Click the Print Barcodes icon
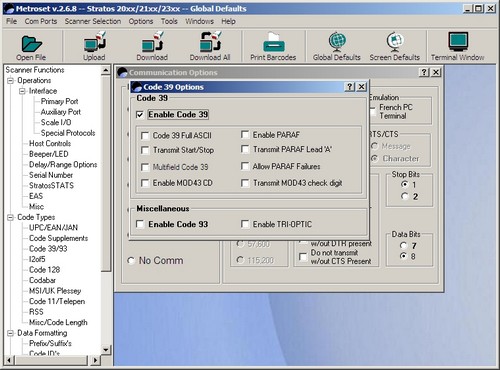The image size is (500, 370). point(273,42)
